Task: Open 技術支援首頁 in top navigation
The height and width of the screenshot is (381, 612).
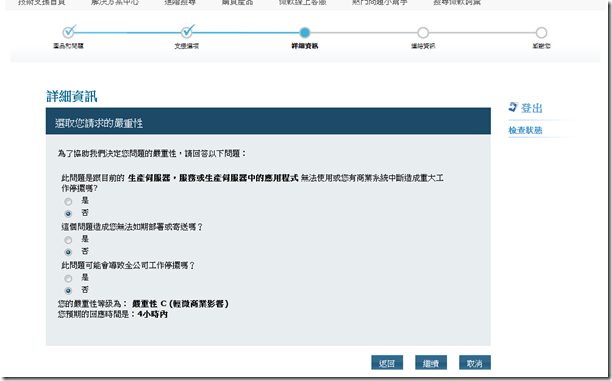Action: pos(42,2)
